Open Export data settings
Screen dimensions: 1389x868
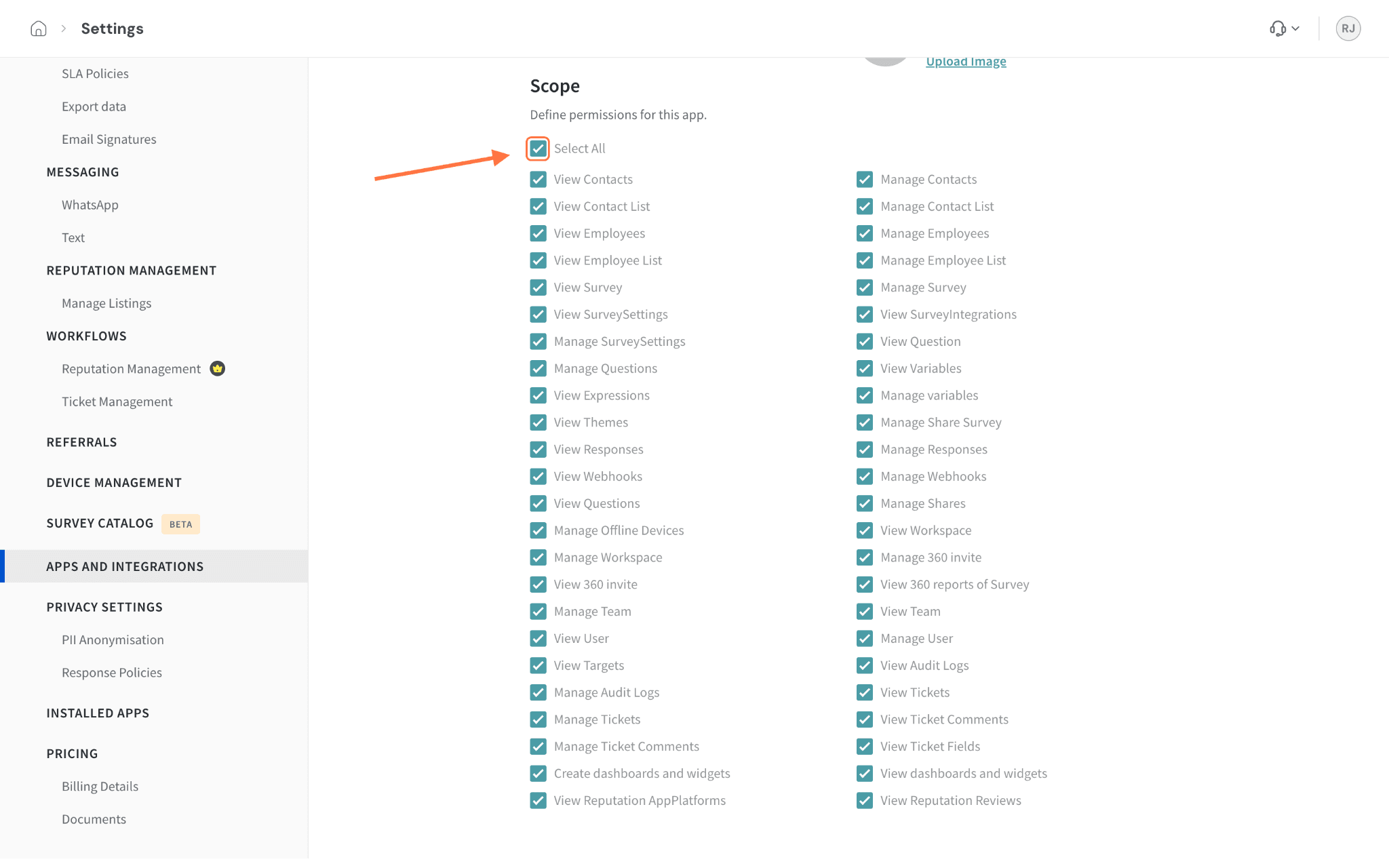94,106
